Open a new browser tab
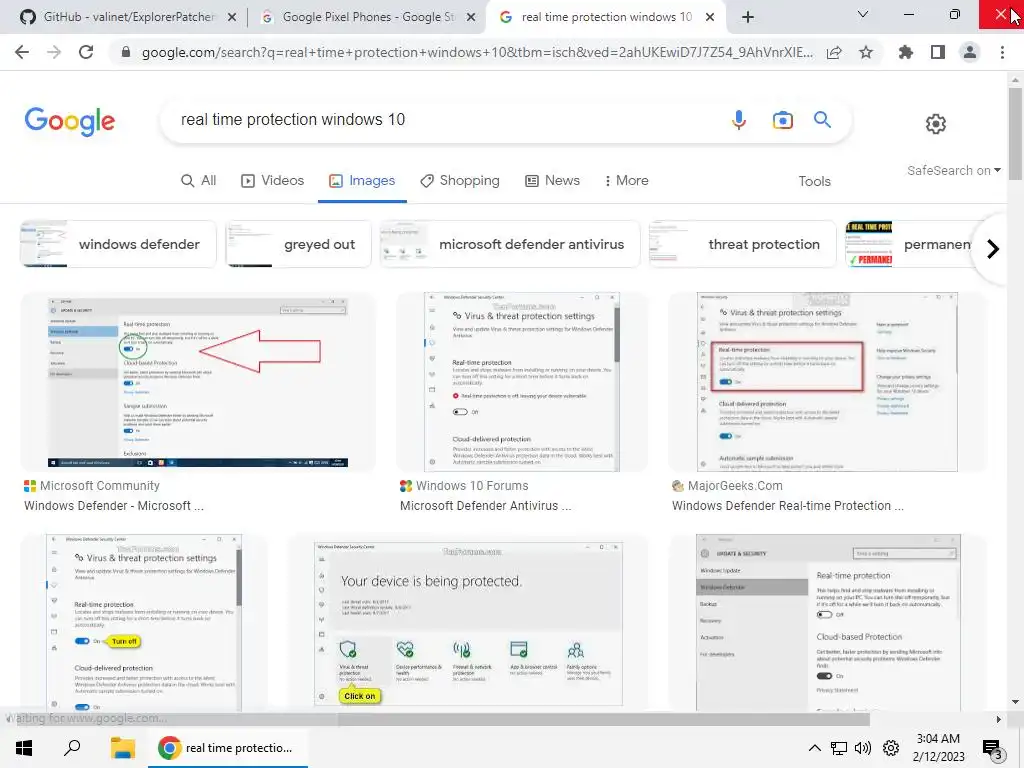 click(748, 17)
